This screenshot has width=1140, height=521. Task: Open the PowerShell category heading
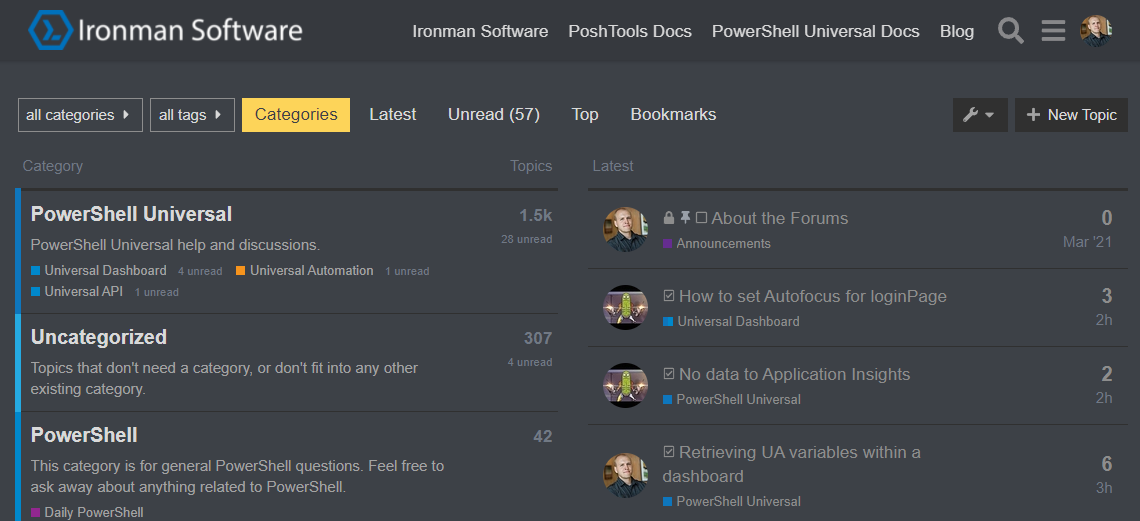pos(84,435)
